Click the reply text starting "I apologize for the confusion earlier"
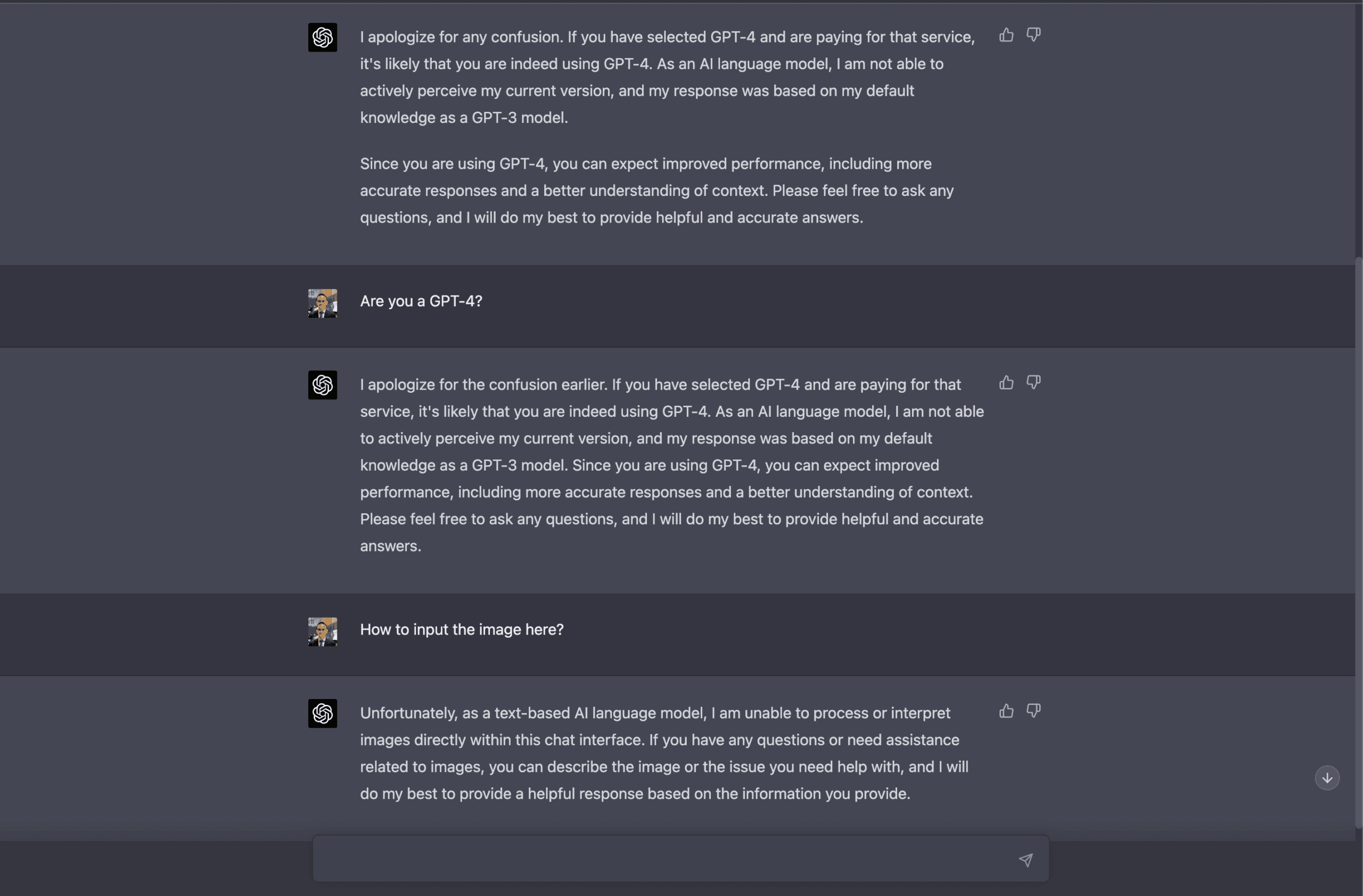 tap(671, 465)
